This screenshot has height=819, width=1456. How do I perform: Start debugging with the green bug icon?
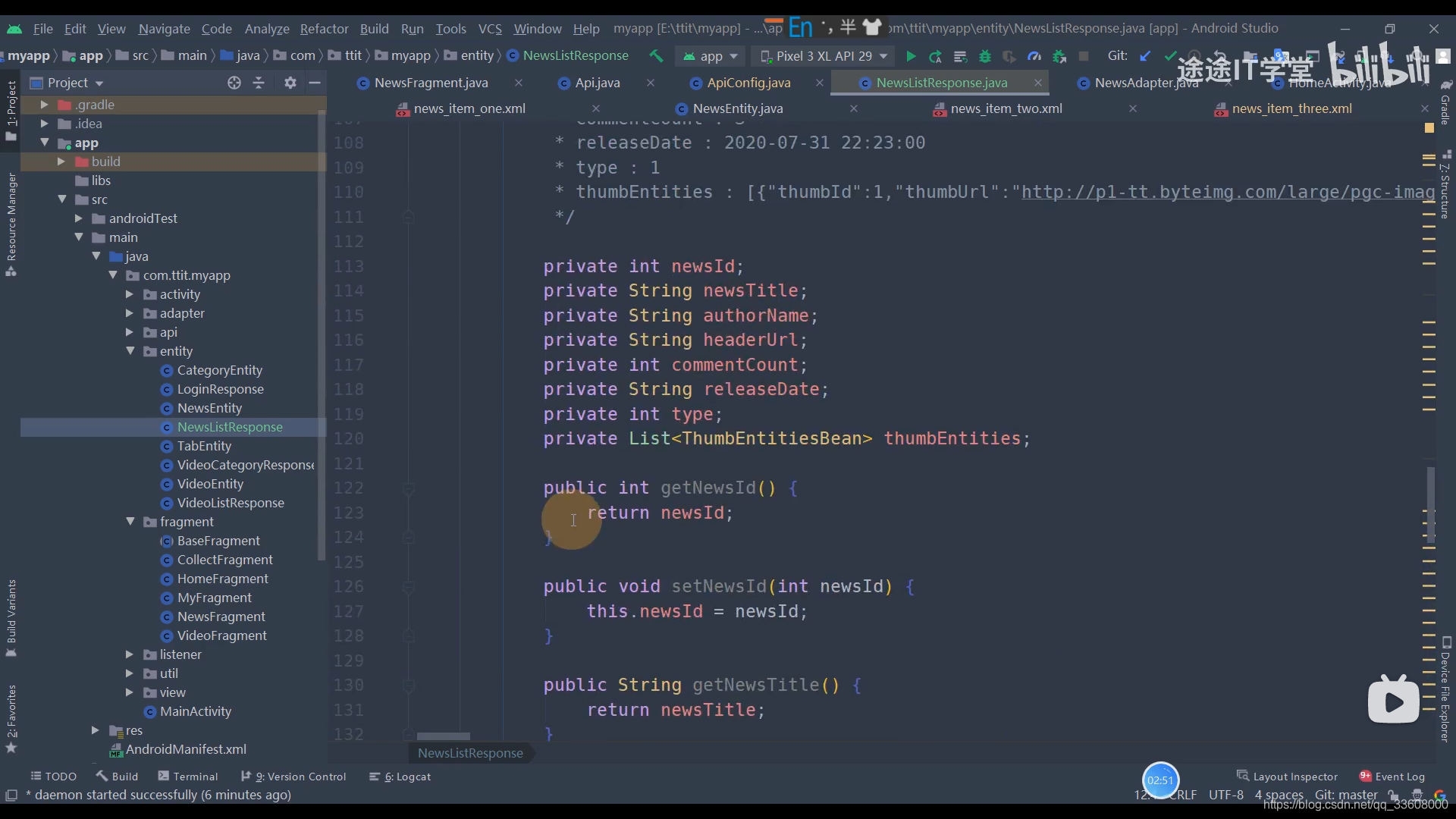(985, 56)
